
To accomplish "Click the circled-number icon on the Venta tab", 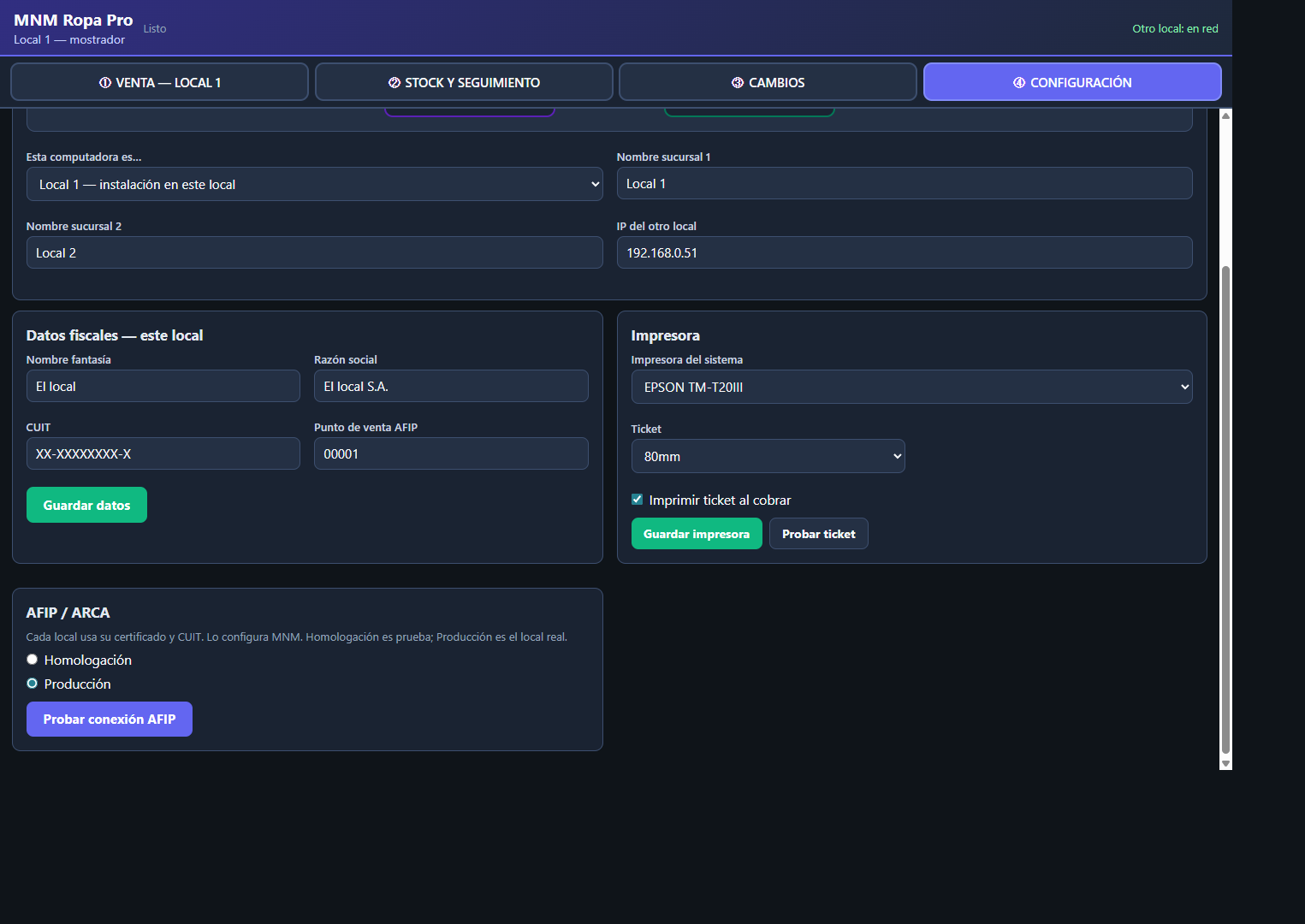I will [105, 83].
